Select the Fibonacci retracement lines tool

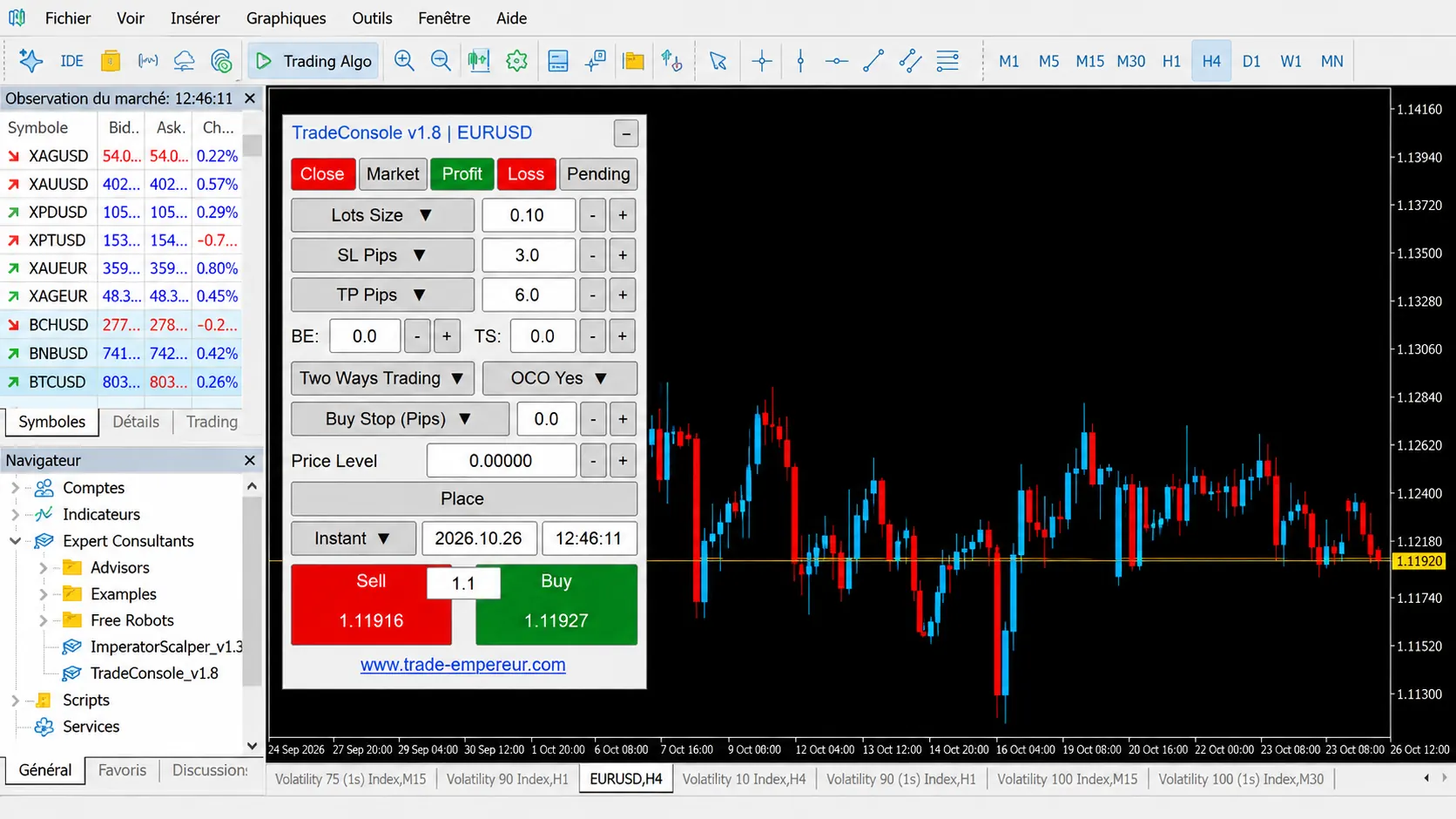click(947, 61)
